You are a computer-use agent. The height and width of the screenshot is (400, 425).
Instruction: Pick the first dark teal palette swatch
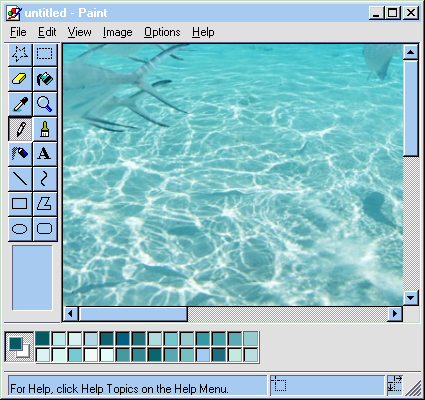43,339
